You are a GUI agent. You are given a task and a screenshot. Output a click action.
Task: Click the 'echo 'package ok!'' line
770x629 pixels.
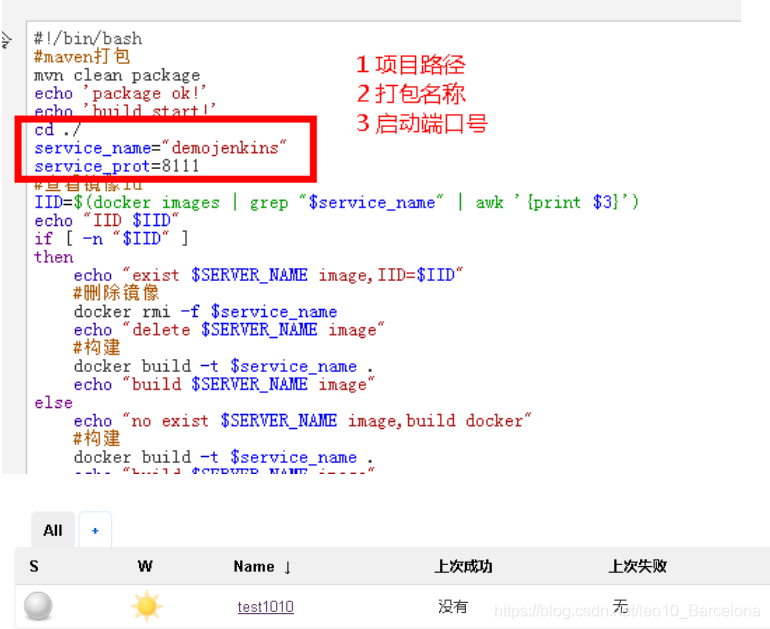click(x=120, y=93)
